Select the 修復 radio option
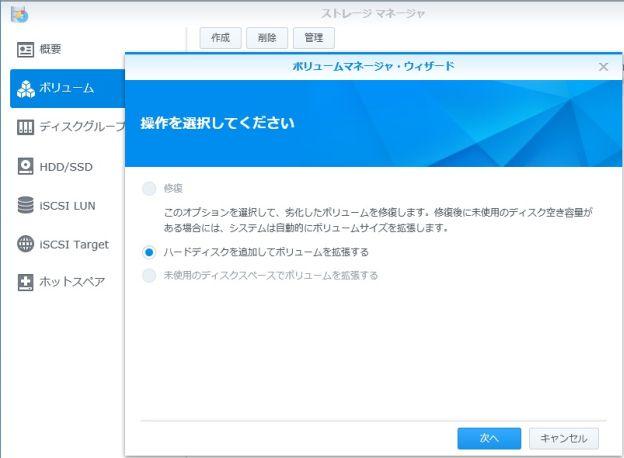624x458 pixels. [x=149, y=188]
